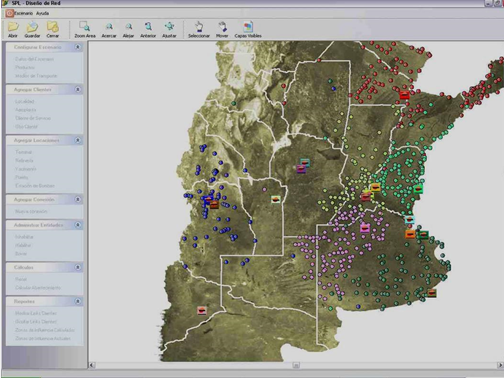Zoom out with the Alejar tool
This screenshot has height=378, width=504.
point(128,29)
